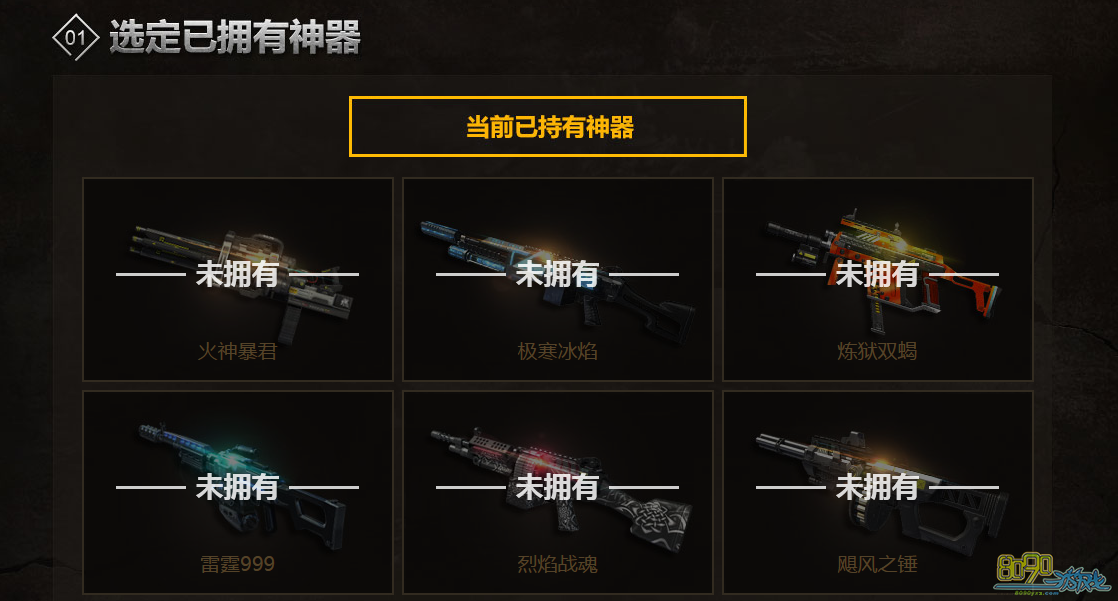Select the 飓风之锤 weapon image
The height and width of the screenshot is (601, 1118).
tap(883, 490)
